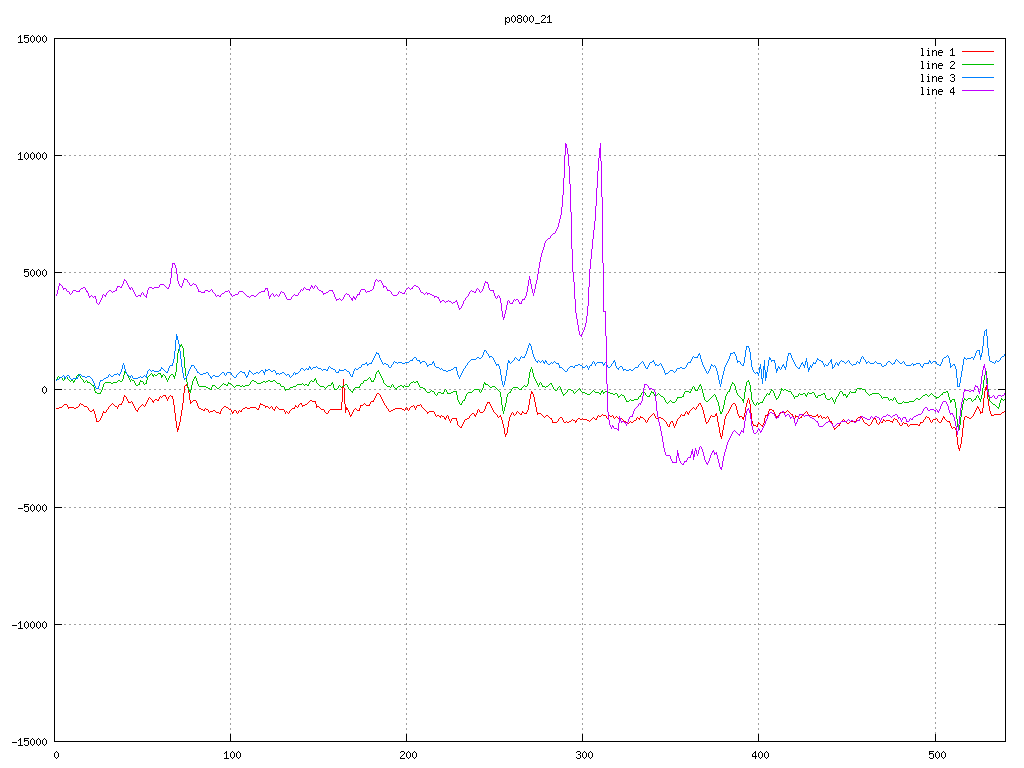Click the blue line 3 legend sample
1024x768 pixels.
click(x=978, y=78)
